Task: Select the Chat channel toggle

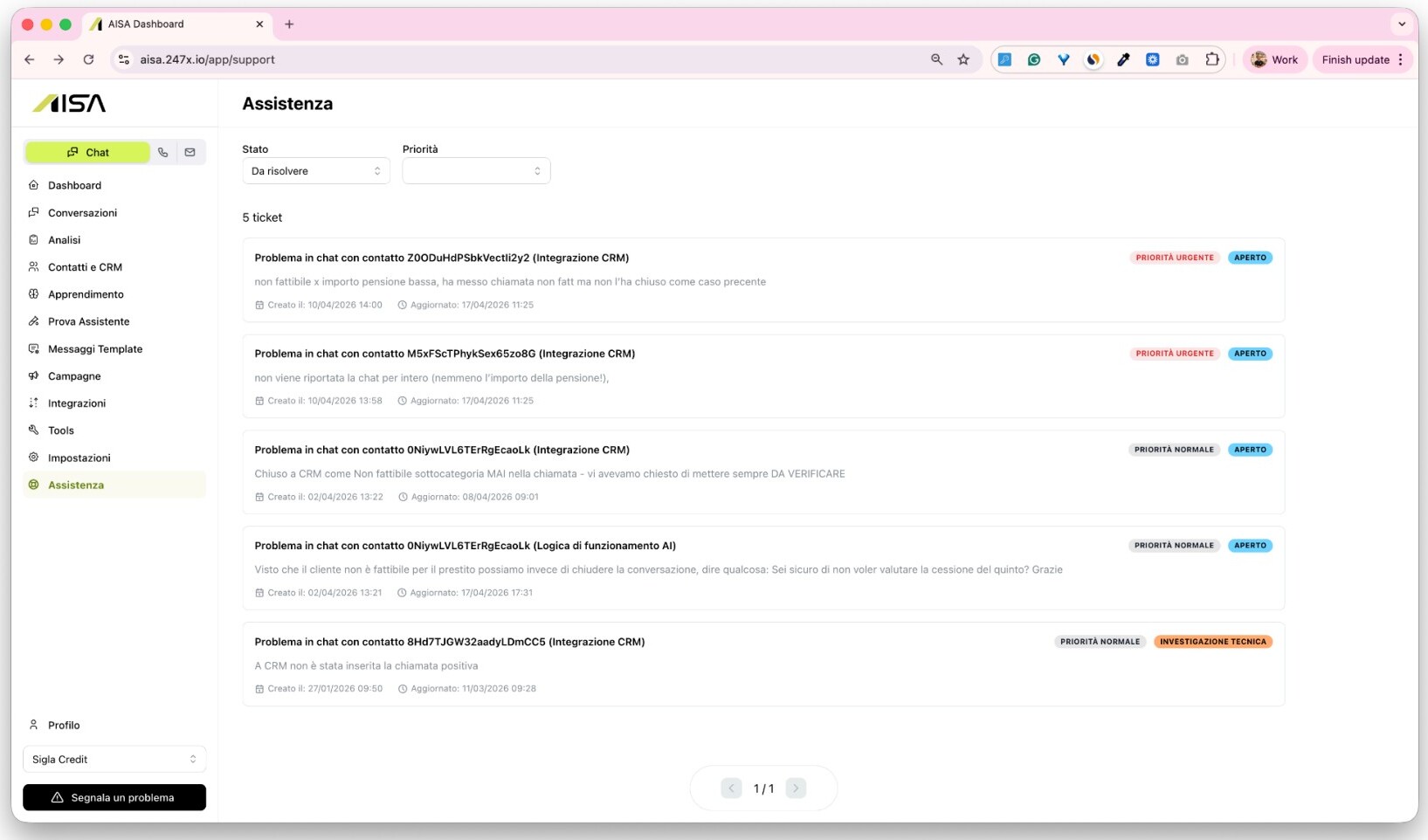Action: pyautogui.click(x=87, y=152)
